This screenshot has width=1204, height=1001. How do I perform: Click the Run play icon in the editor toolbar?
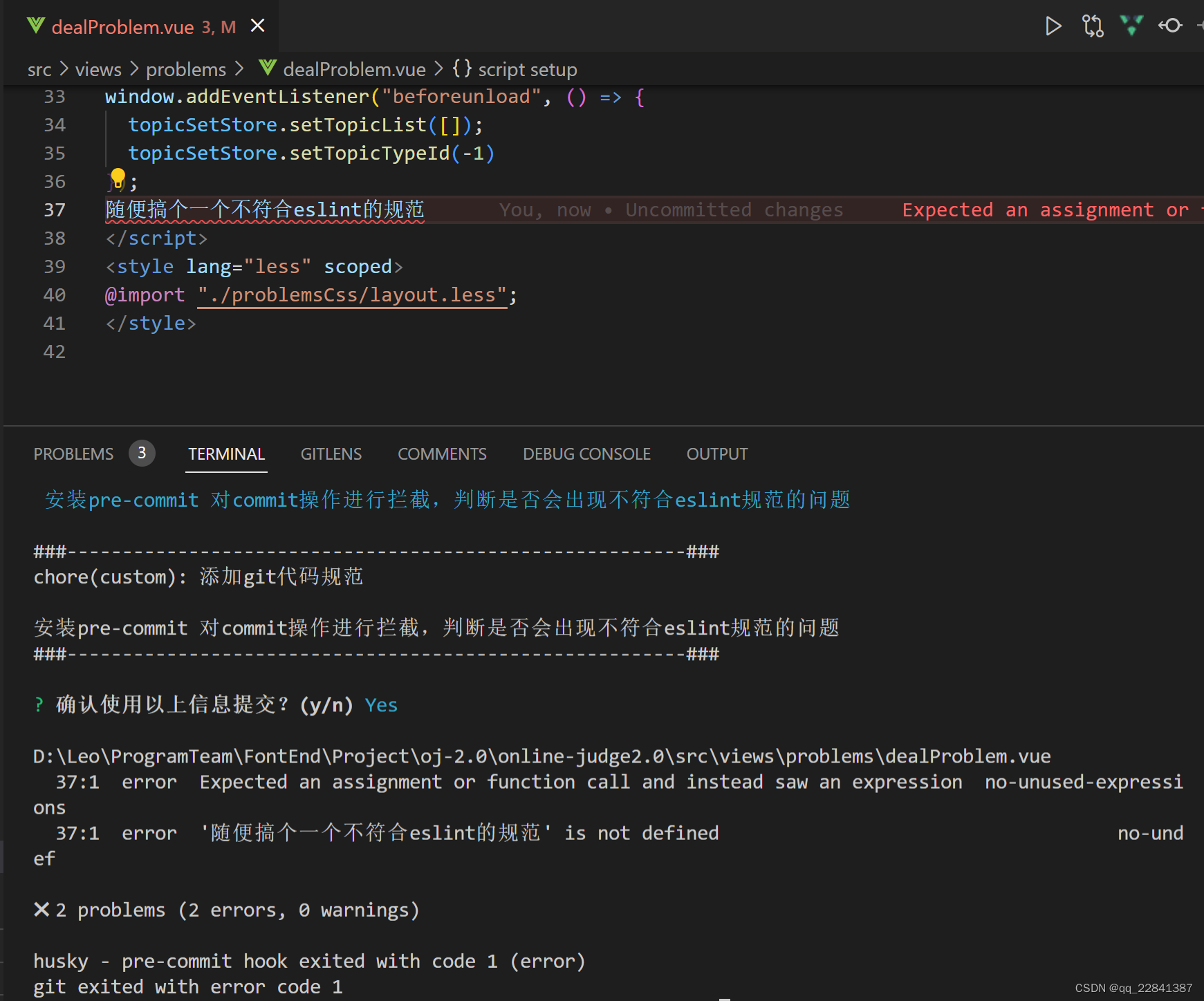click(x=1053, y=26)
